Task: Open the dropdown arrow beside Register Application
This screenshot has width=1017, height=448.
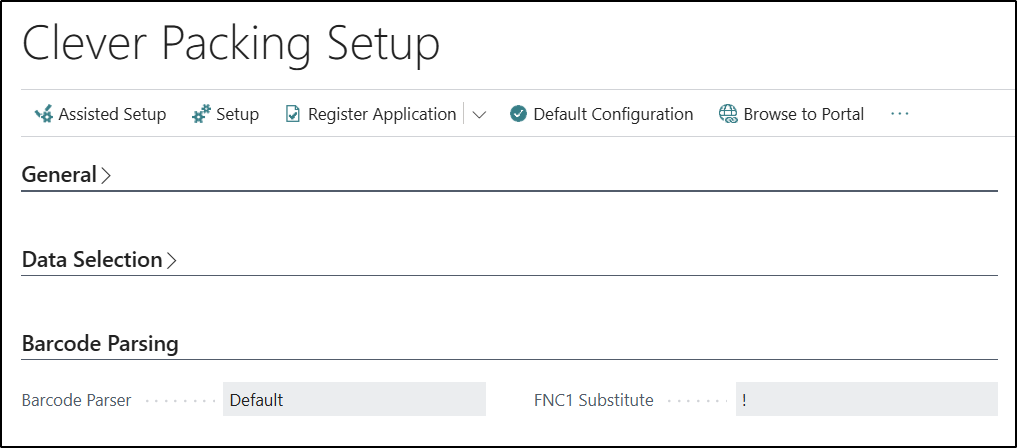Action: 479,115
